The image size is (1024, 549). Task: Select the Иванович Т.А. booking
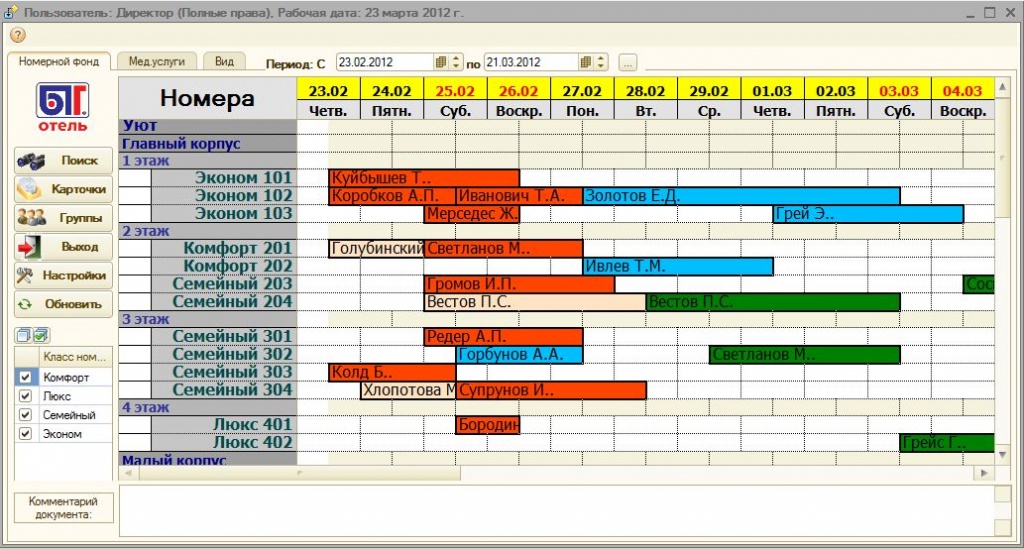[519, 196]
